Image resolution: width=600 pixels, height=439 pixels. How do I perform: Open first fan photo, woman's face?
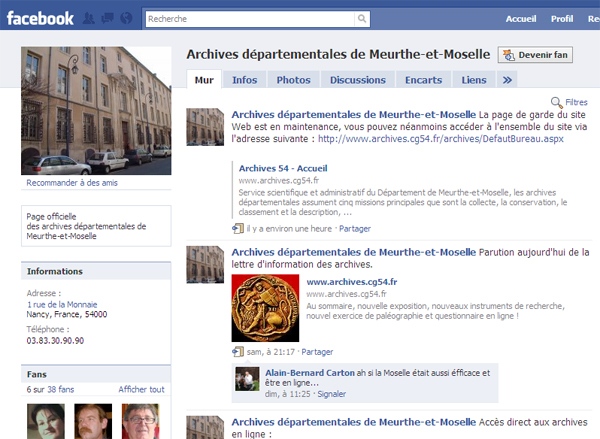[x=46, y=421]
